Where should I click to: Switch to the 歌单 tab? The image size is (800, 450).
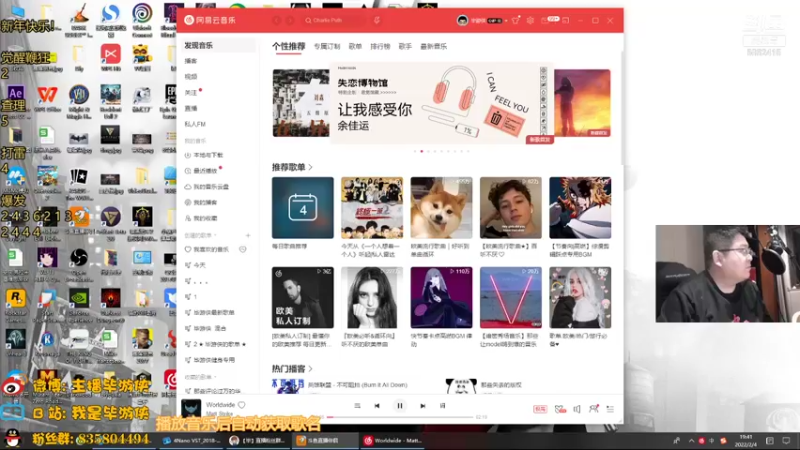pyautogui.click(x=355, y=46)
